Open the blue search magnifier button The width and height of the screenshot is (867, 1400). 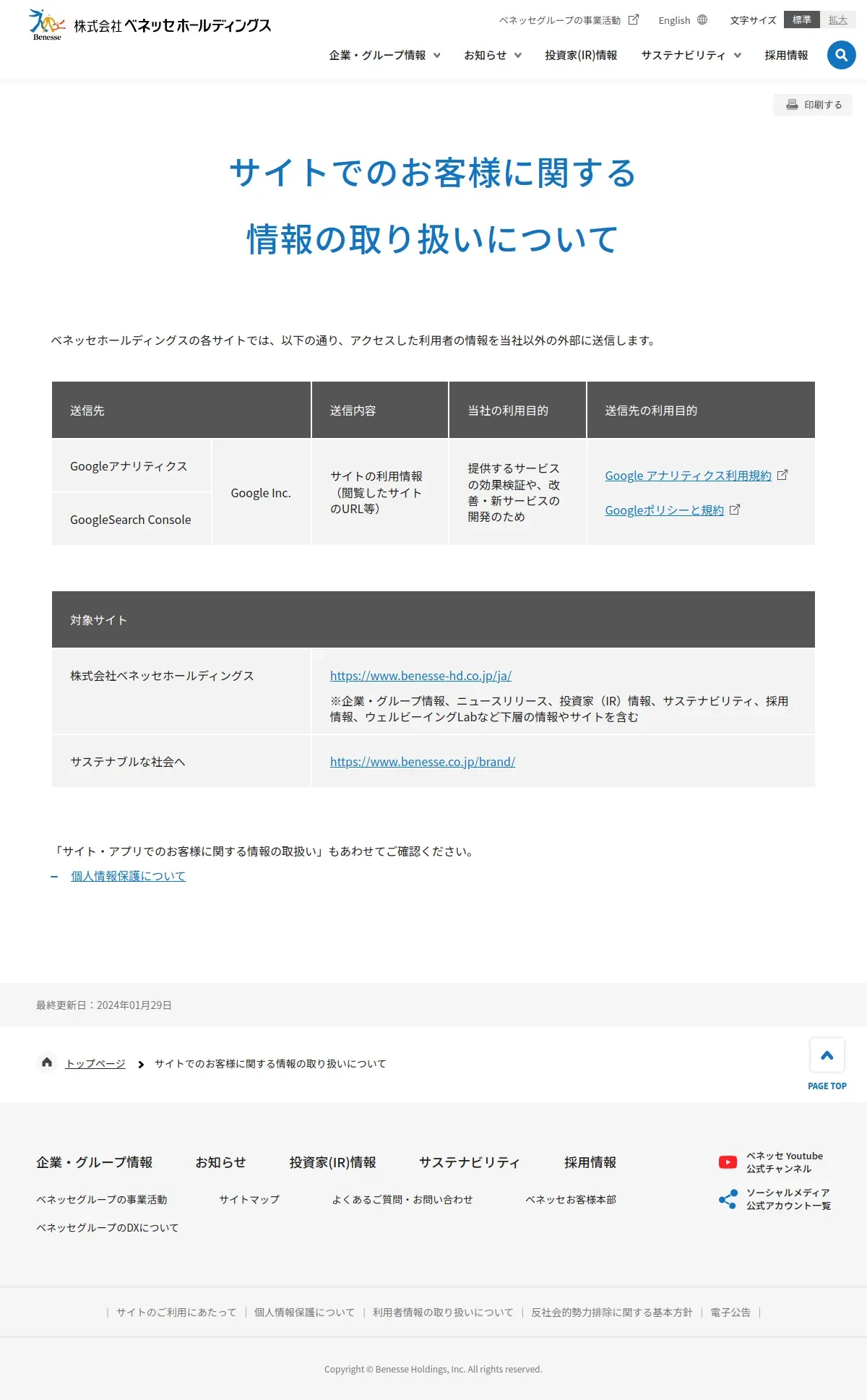coord(841,55)
